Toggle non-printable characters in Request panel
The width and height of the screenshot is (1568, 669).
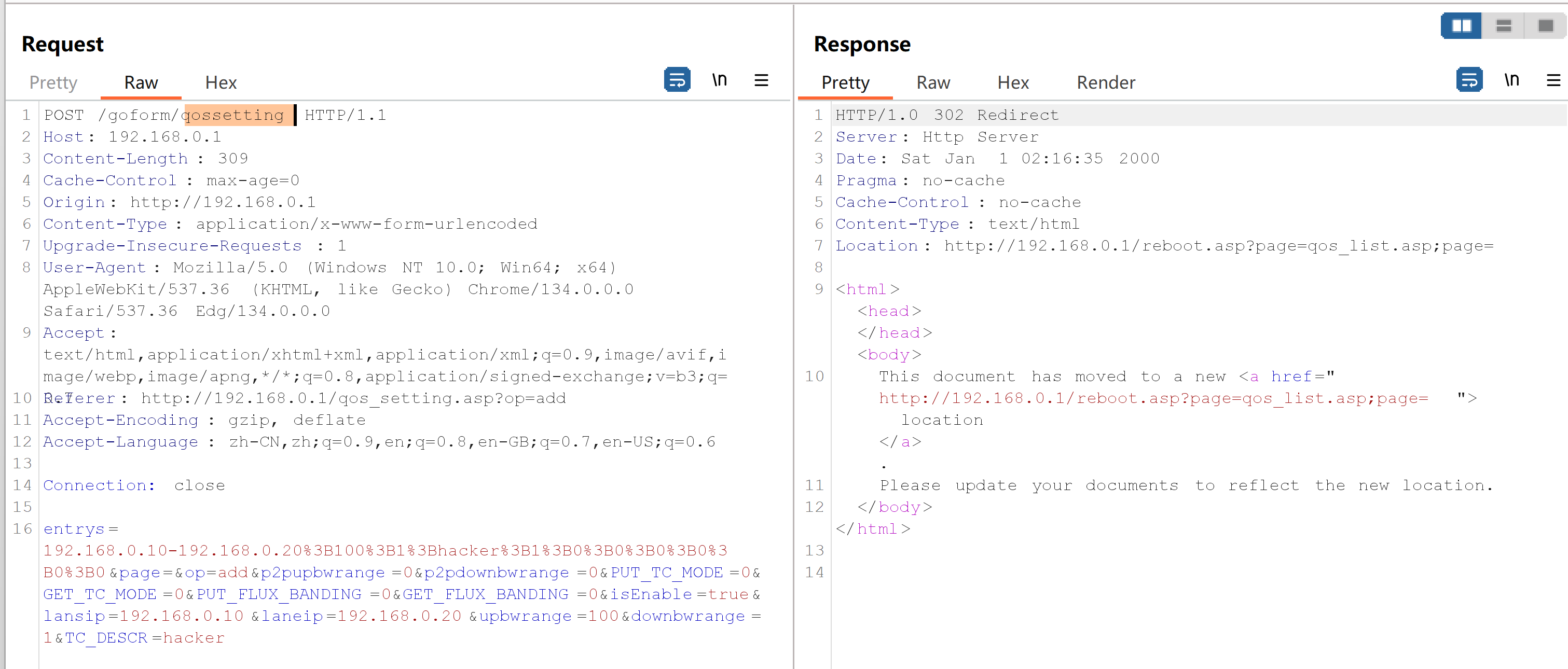(720, 80)
